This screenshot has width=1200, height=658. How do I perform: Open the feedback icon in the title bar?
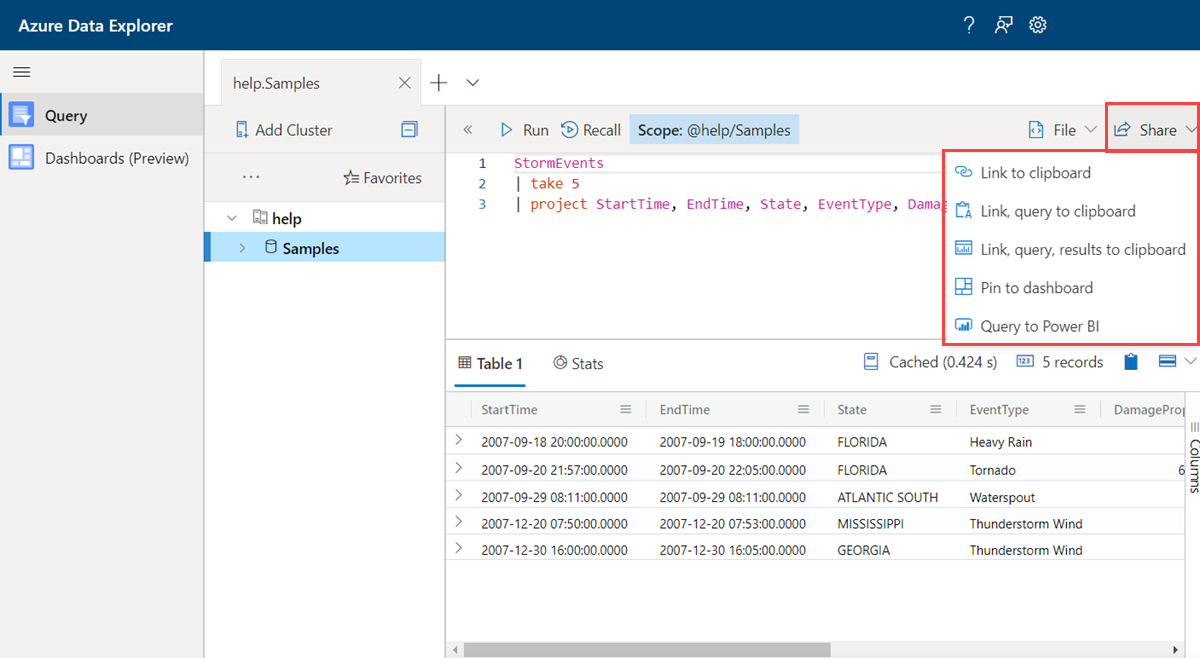click(1003, 24)
